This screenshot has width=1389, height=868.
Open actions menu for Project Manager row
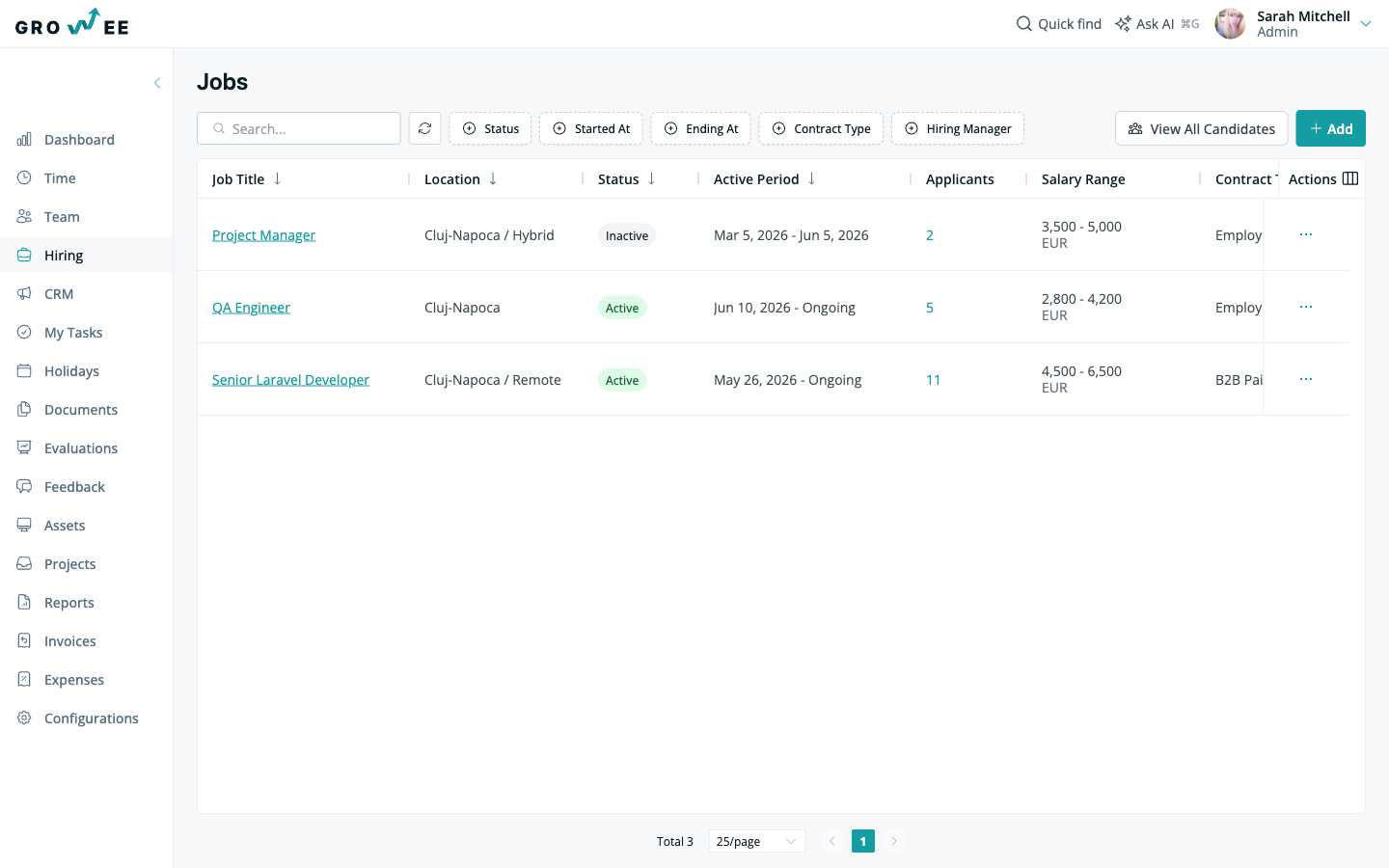1306,234
